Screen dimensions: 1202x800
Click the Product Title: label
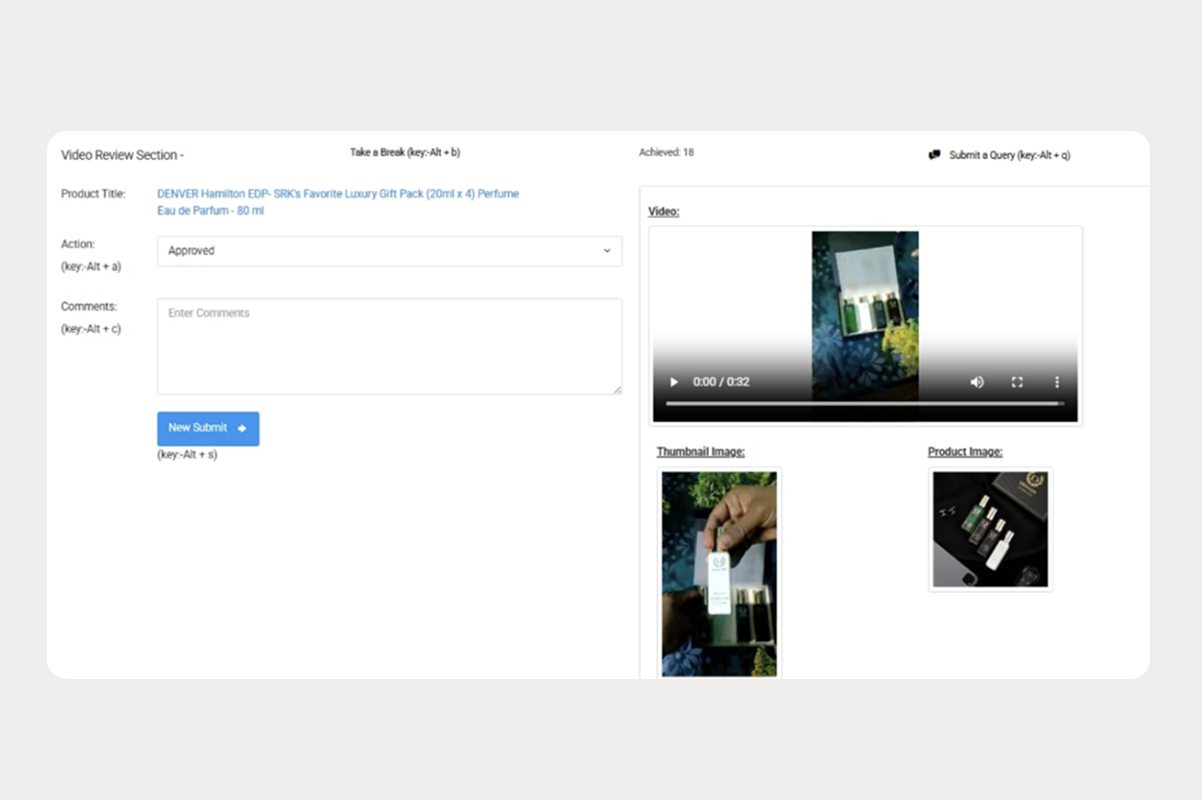click(93, 194)
